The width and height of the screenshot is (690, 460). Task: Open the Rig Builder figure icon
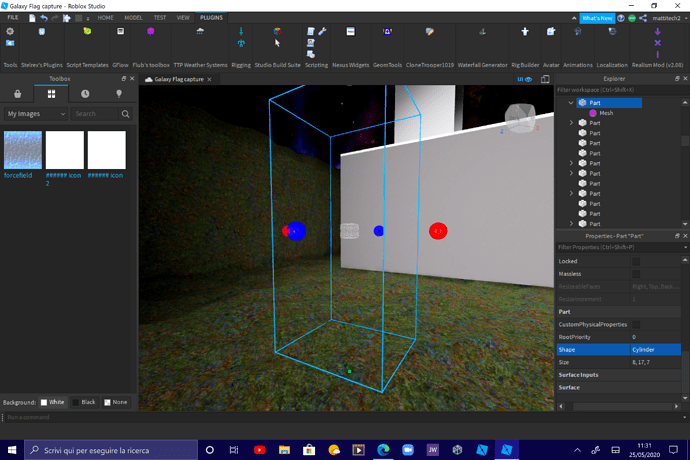(x=525, y=31)
